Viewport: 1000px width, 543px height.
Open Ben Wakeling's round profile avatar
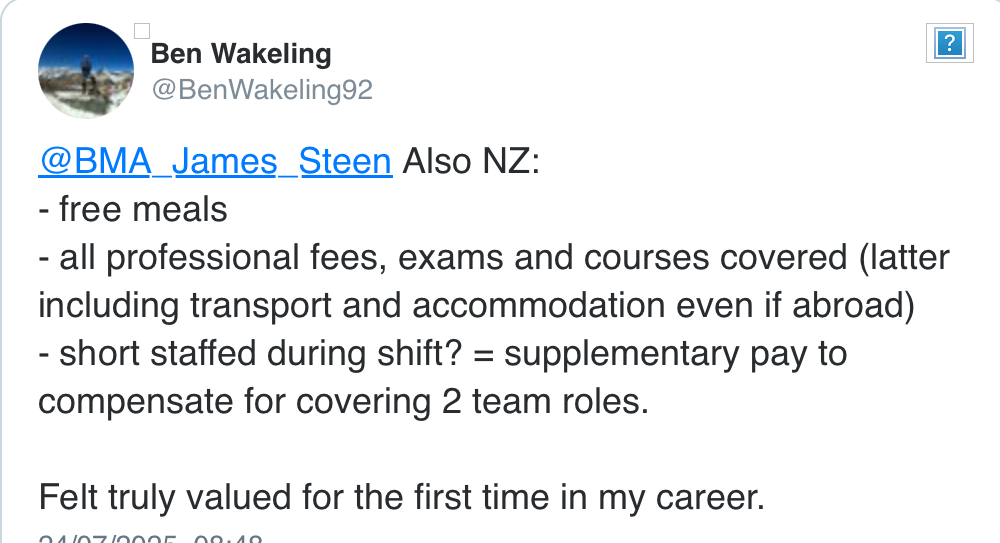[86, 71]
